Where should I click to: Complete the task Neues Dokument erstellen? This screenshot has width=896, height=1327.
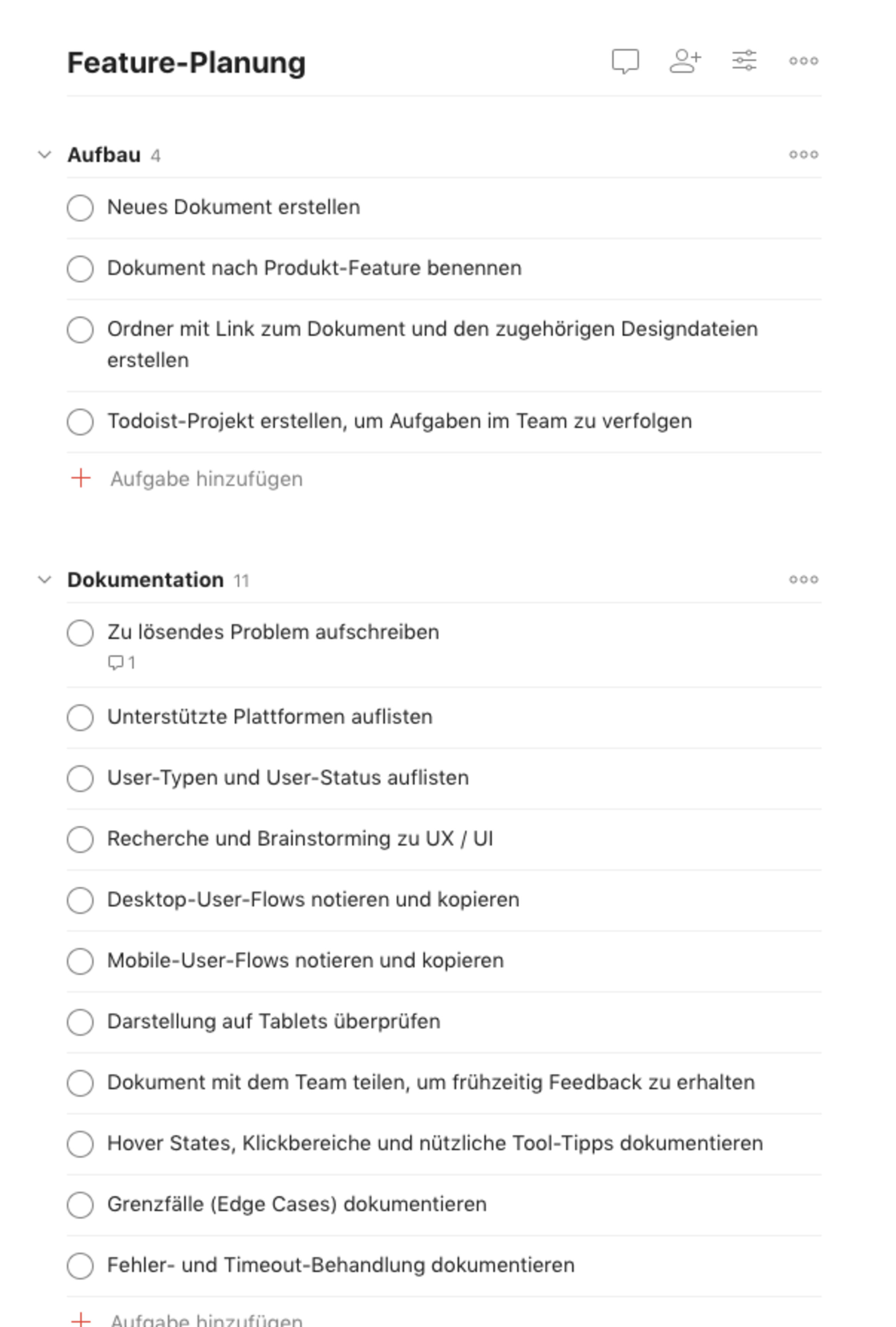(81, 207)
